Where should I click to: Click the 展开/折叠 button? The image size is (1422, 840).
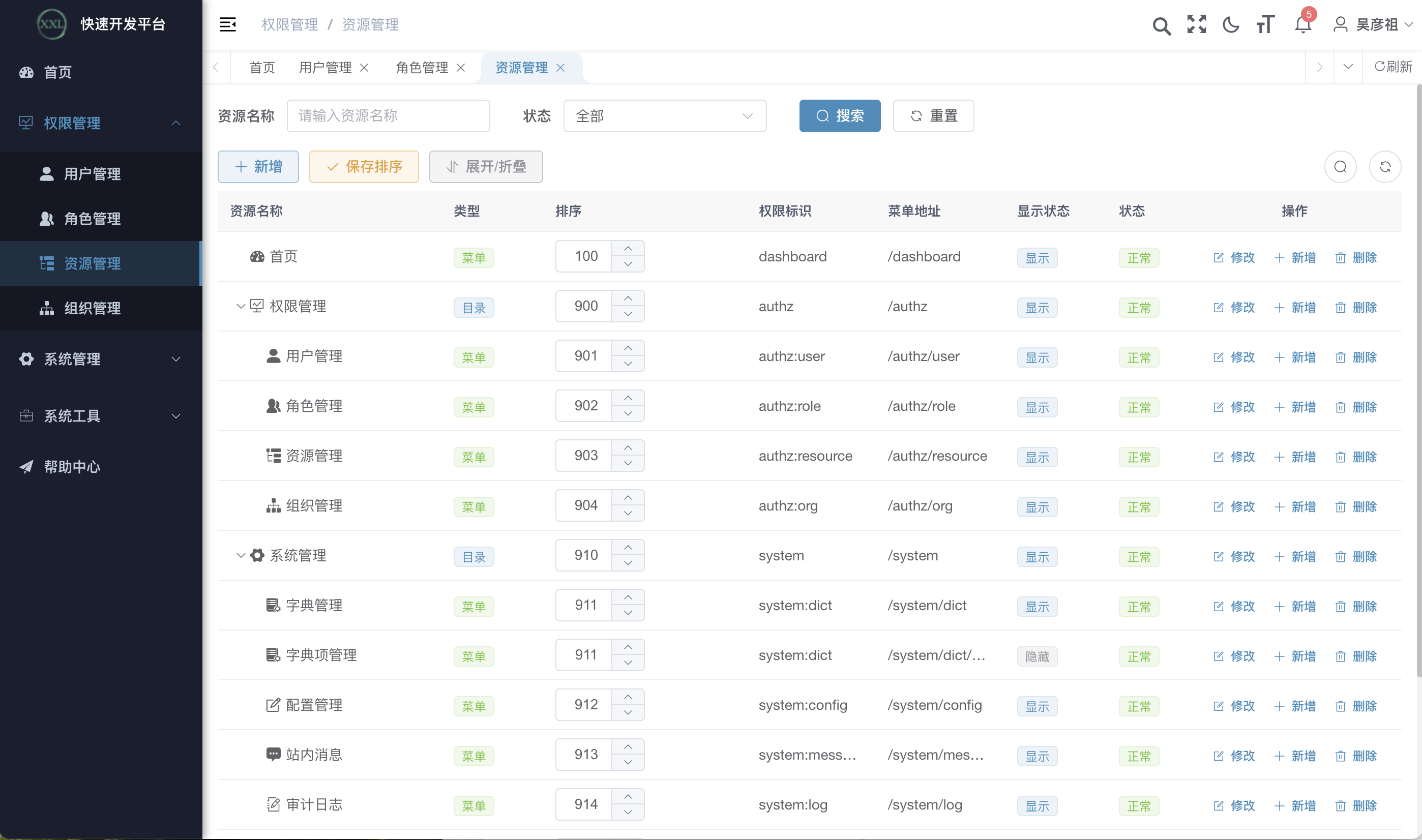(486, 166)
